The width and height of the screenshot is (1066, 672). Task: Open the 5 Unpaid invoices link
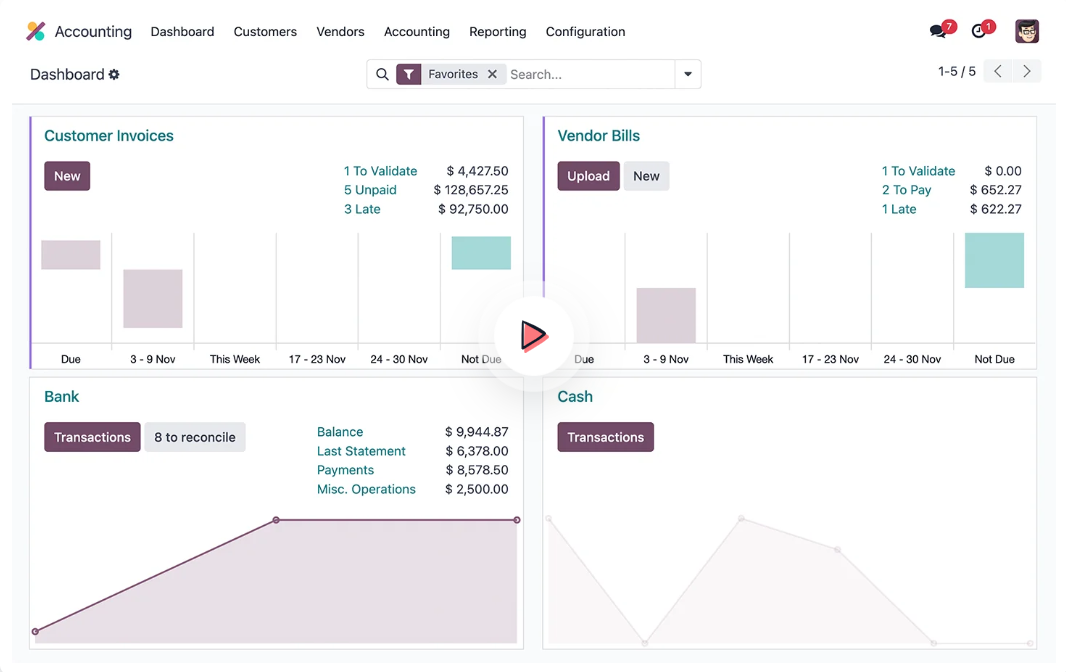pos(370,190)
